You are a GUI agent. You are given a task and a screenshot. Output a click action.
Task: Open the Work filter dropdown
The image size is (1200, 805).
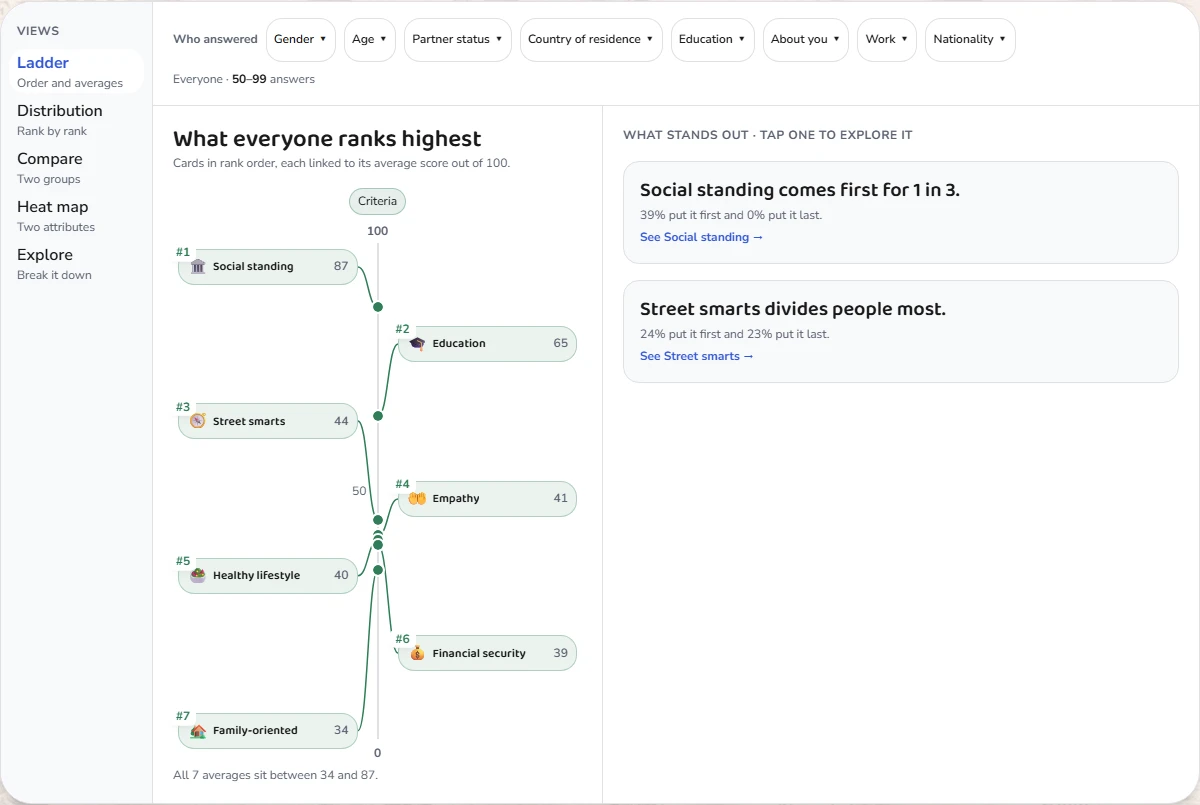tap(887, 40)
